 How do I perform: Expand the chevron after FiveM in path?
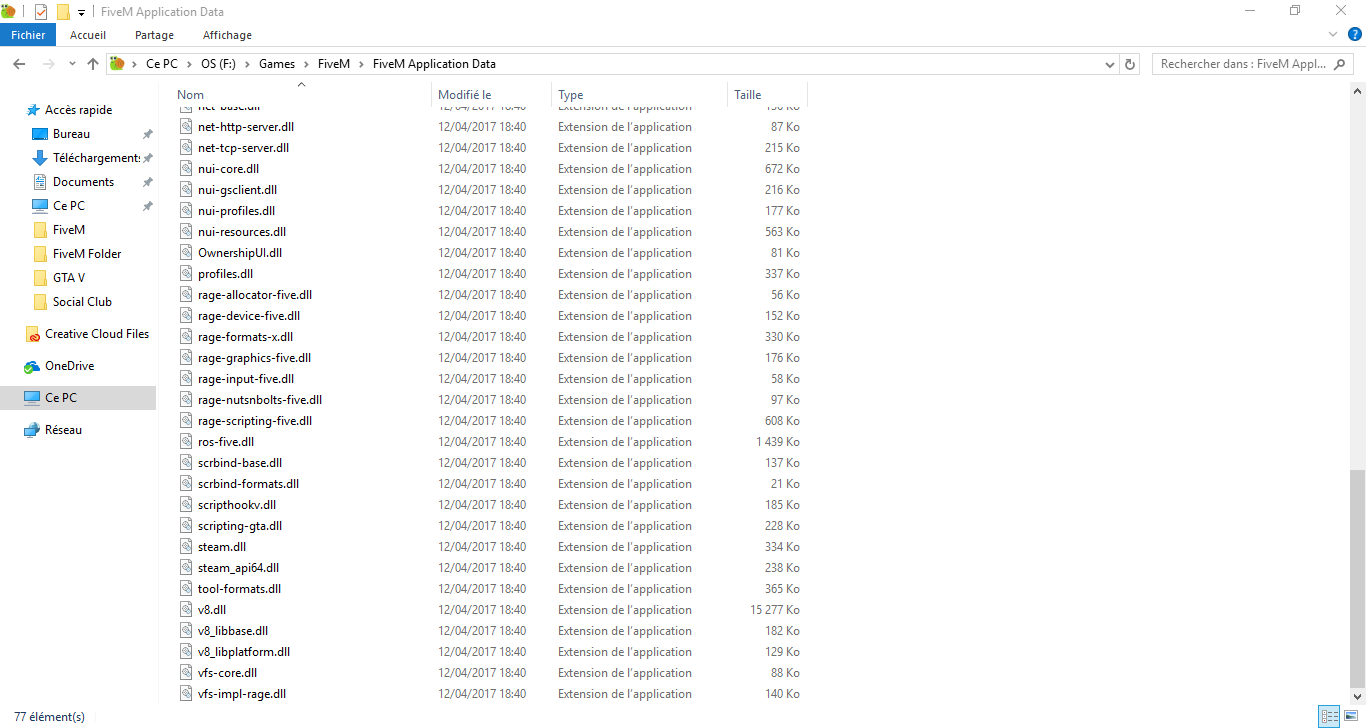tap(361, 64)
